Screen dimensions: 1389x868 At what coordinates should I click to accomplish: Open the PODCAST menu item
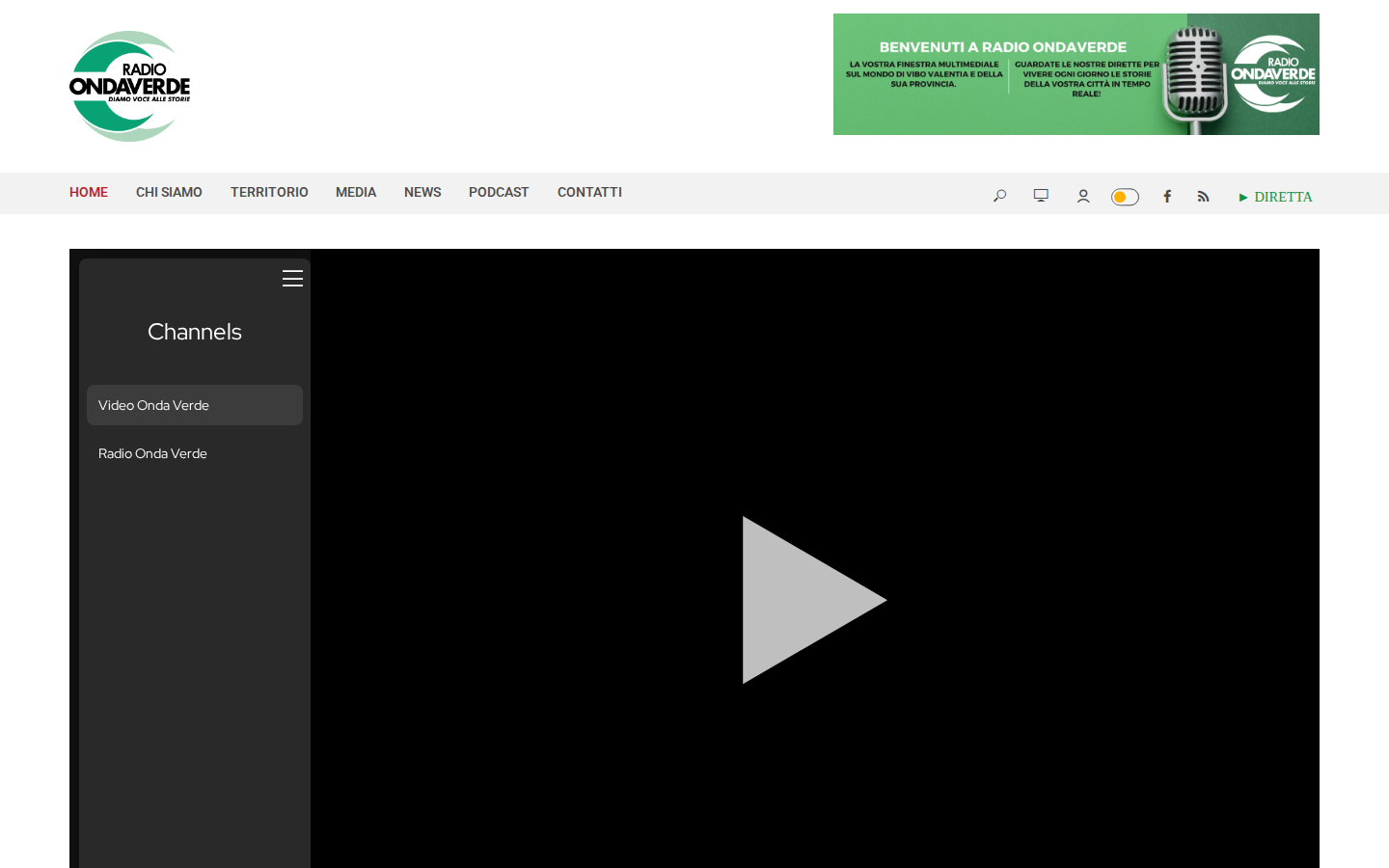pos(499,192)
